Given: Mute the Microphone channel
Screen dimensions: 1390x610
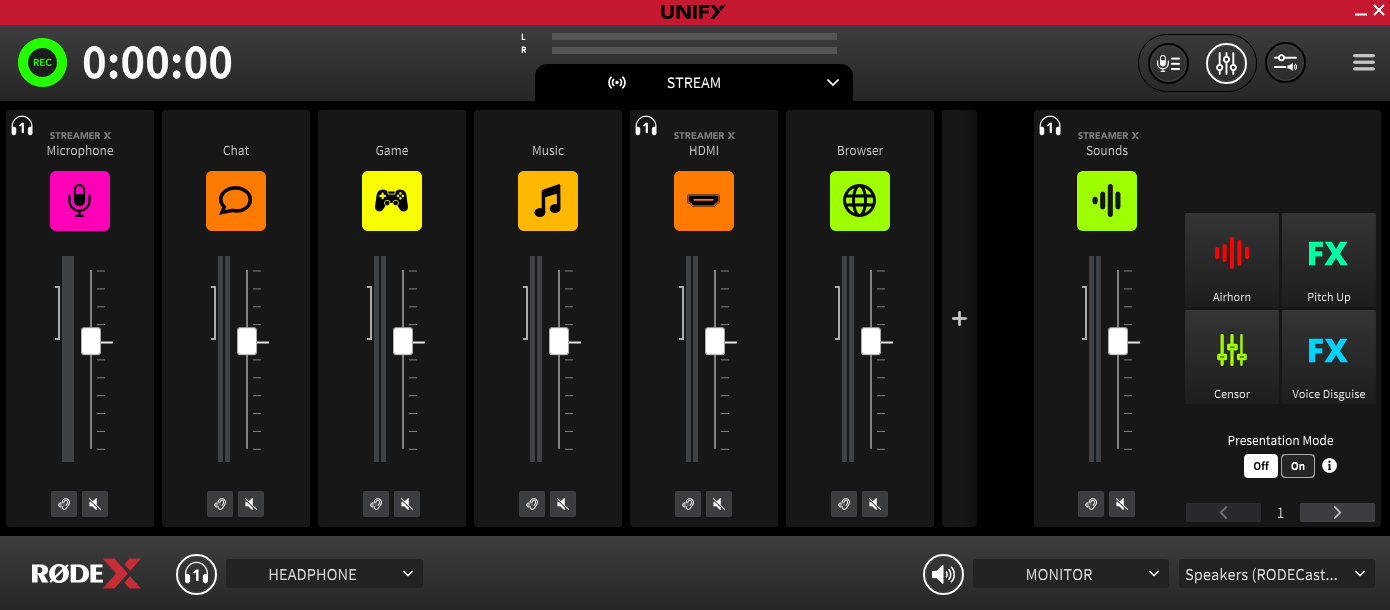Looking at the screenshot, I should 95,504.
